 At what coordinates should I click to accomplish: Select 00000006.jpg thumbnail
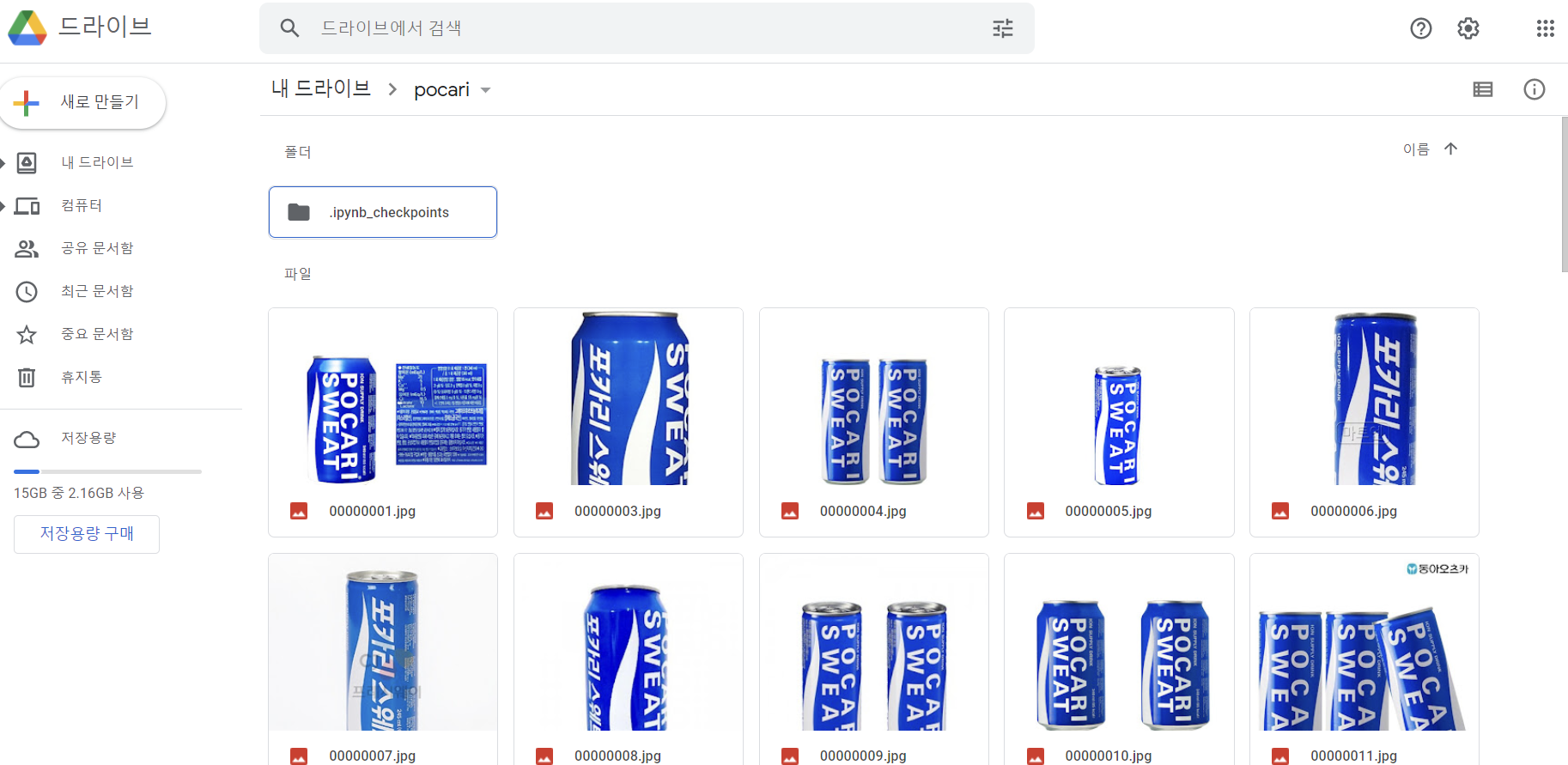(1364, 397)
